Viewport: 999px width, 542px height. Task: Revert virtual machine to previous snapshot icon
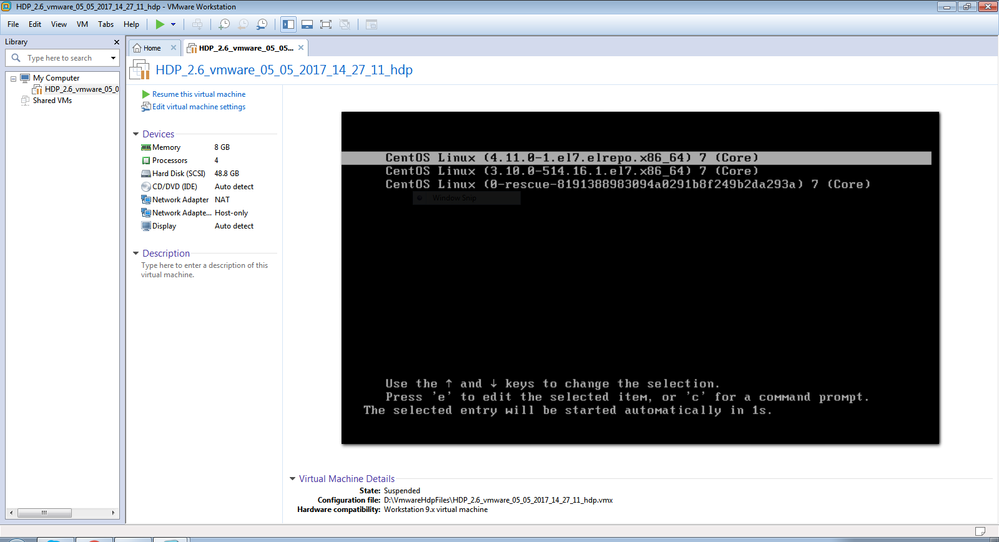pyautogui.click(x=243, y=24)
